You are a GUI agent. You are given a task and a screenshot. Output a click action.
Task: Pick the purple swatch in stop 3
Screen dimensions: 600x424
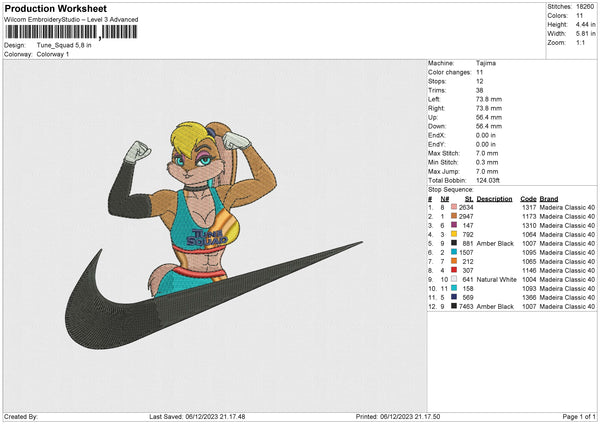[x=454, y=224]
